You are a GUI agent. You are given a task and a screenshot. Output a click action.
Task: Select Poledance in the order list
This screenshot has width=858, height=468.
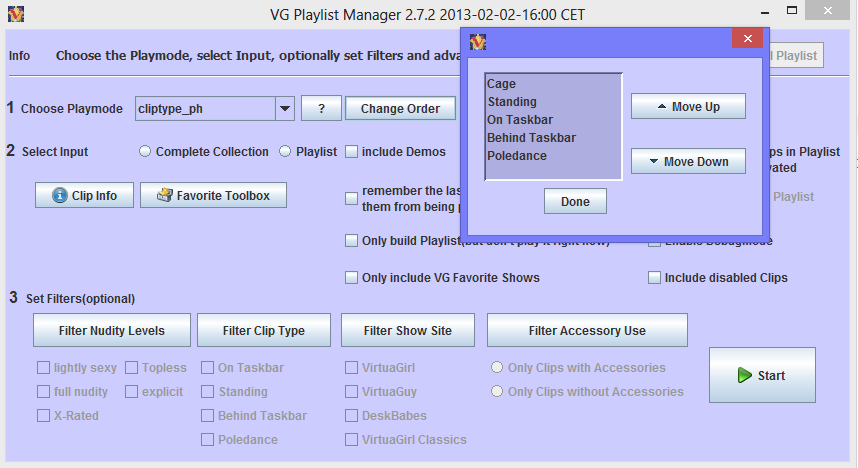tap(517, 156)
